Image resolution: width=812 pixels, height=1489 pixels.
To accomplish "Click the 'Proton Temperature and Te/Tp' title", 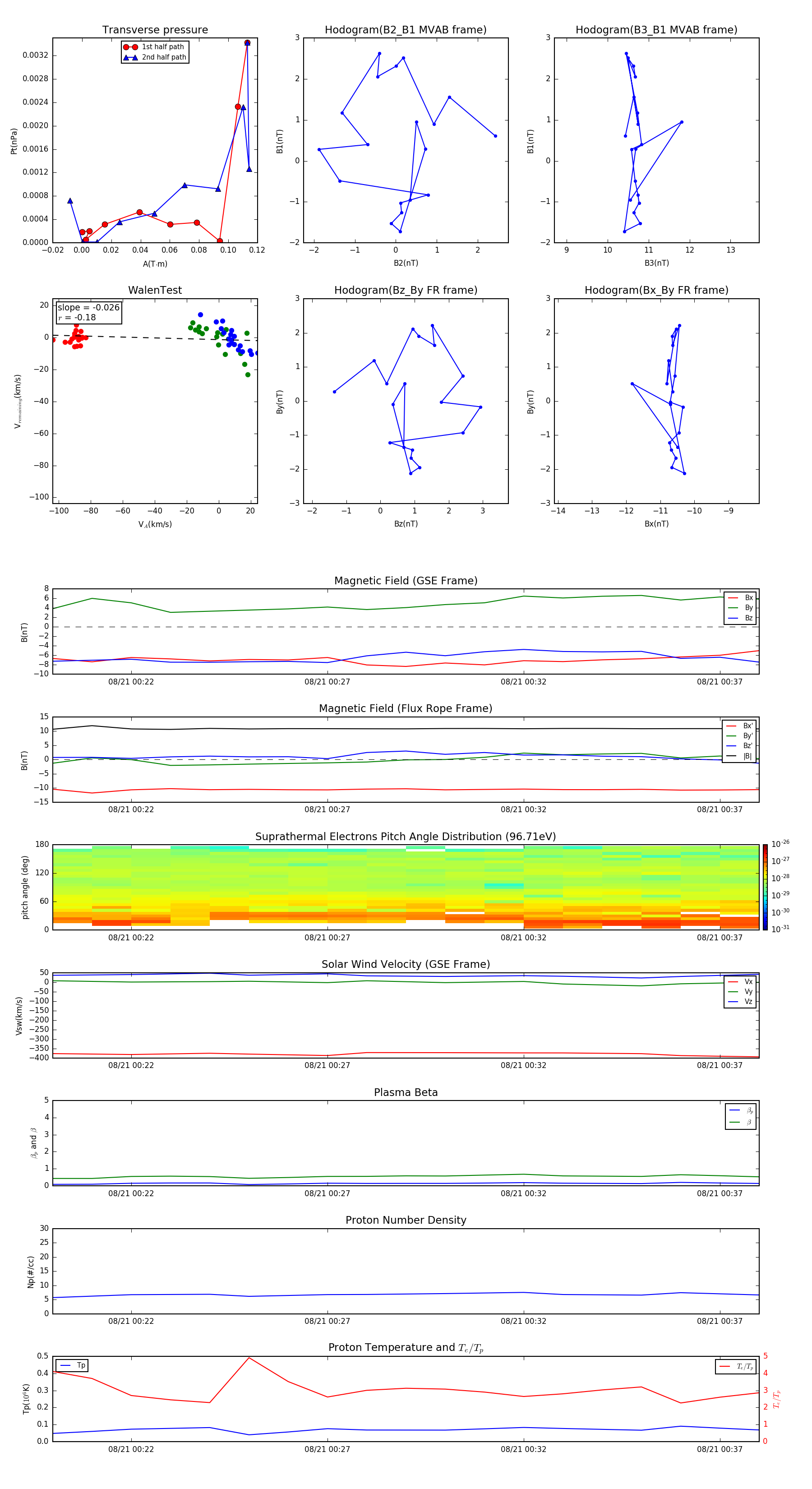I will click(406, 1348).
